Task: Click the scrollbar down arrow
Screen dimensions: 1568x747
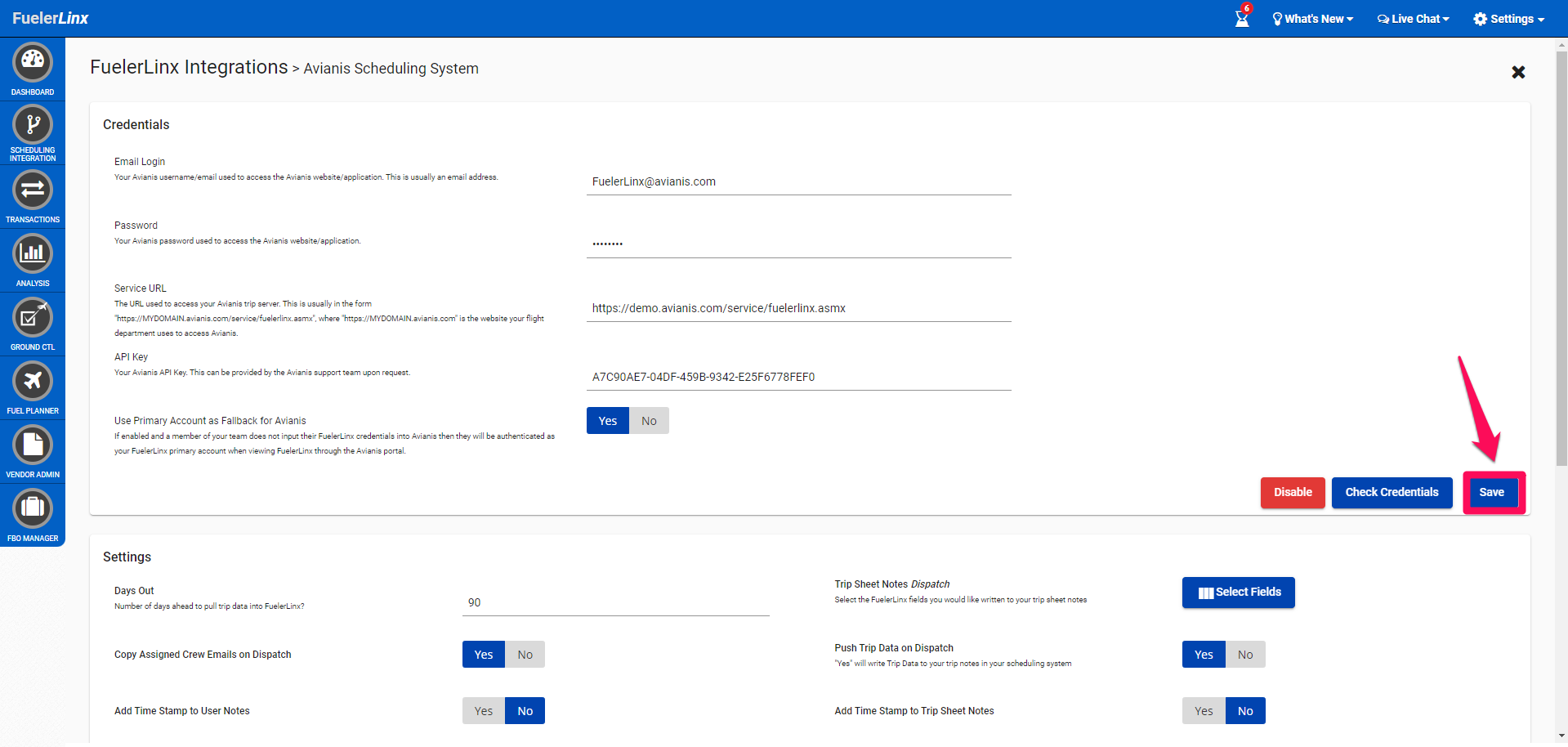Action: click(x=1561, y=736)
